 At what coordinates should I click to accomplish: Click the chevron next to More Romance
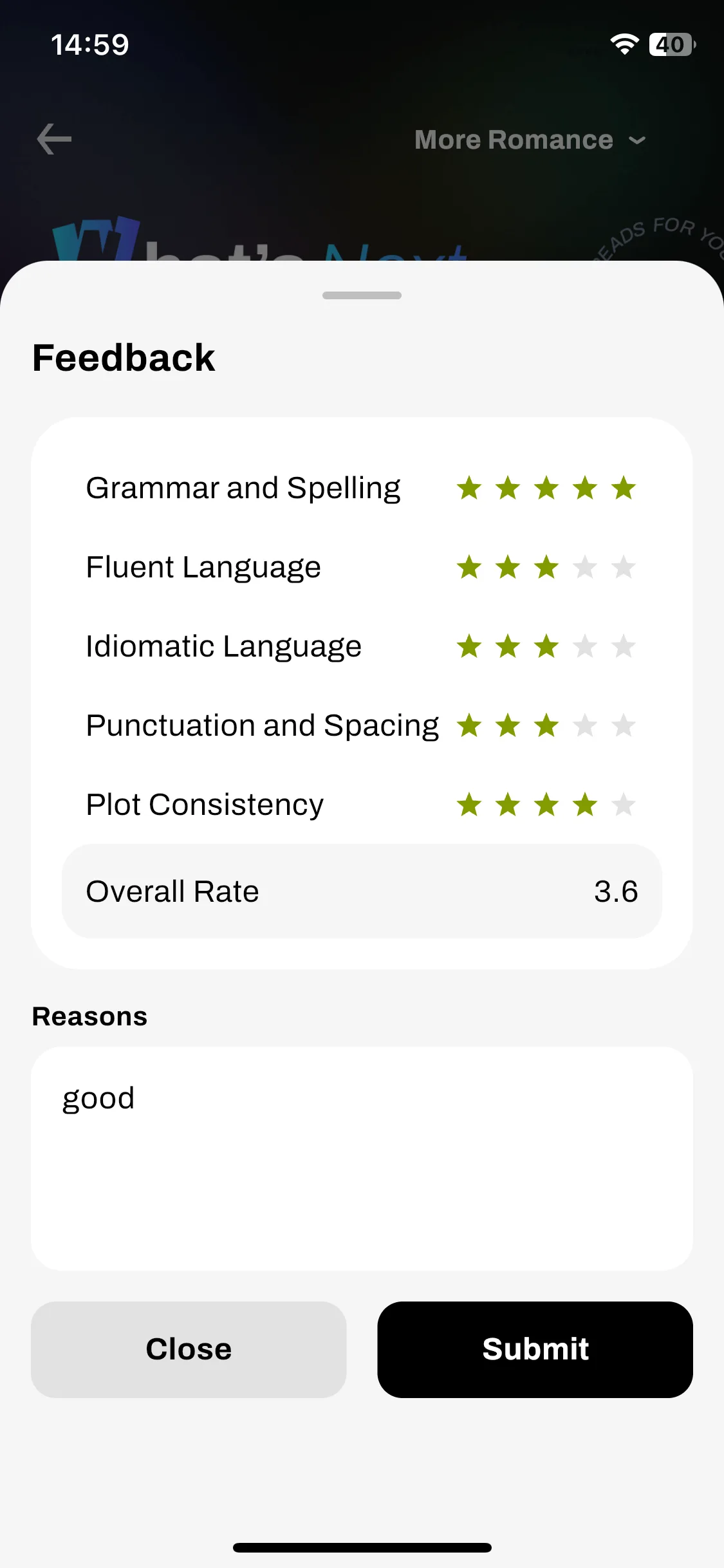pyautogui.click(x=636, y=140)
